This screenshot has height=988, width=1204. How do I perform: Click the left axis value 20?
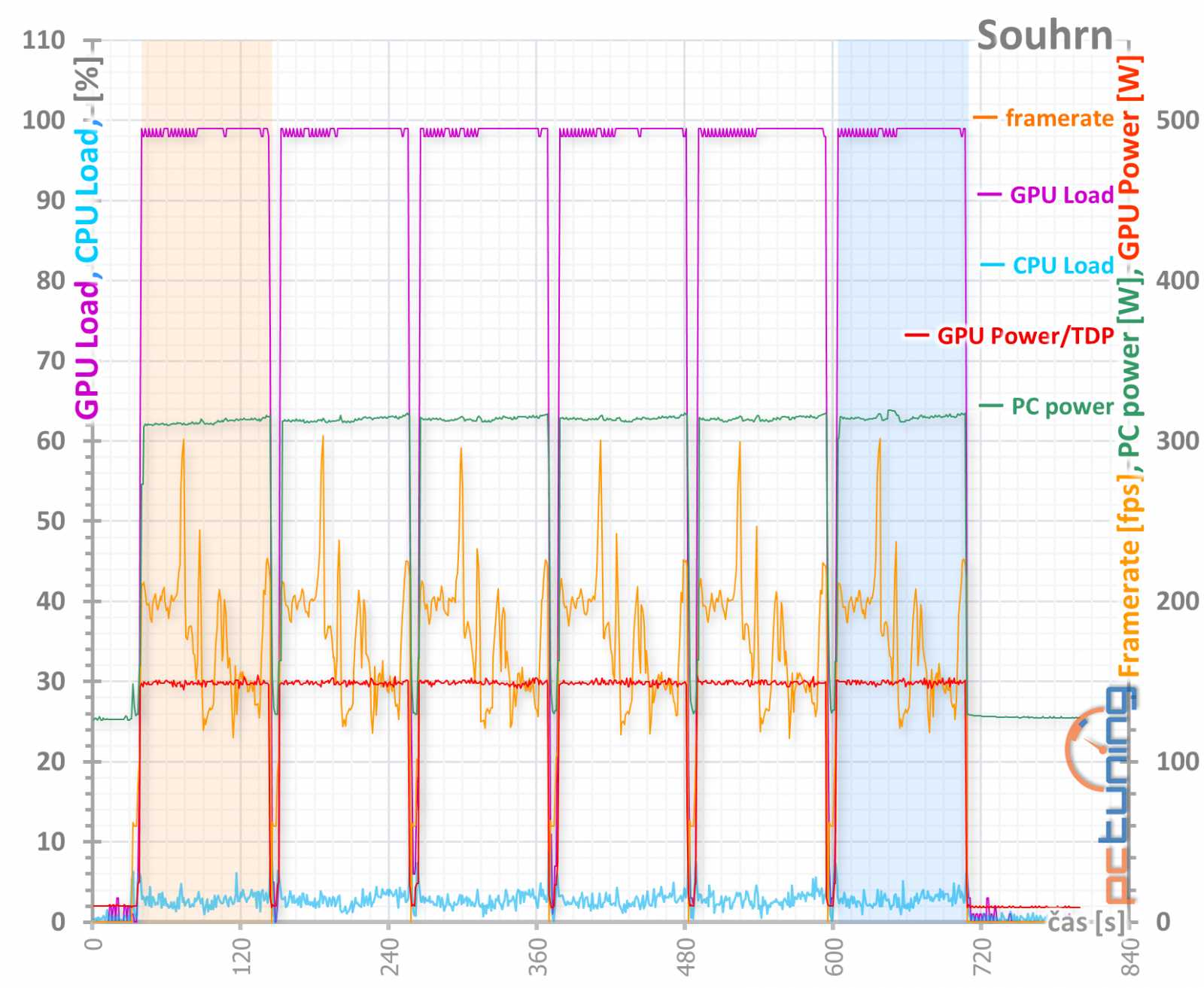point(51,762)
